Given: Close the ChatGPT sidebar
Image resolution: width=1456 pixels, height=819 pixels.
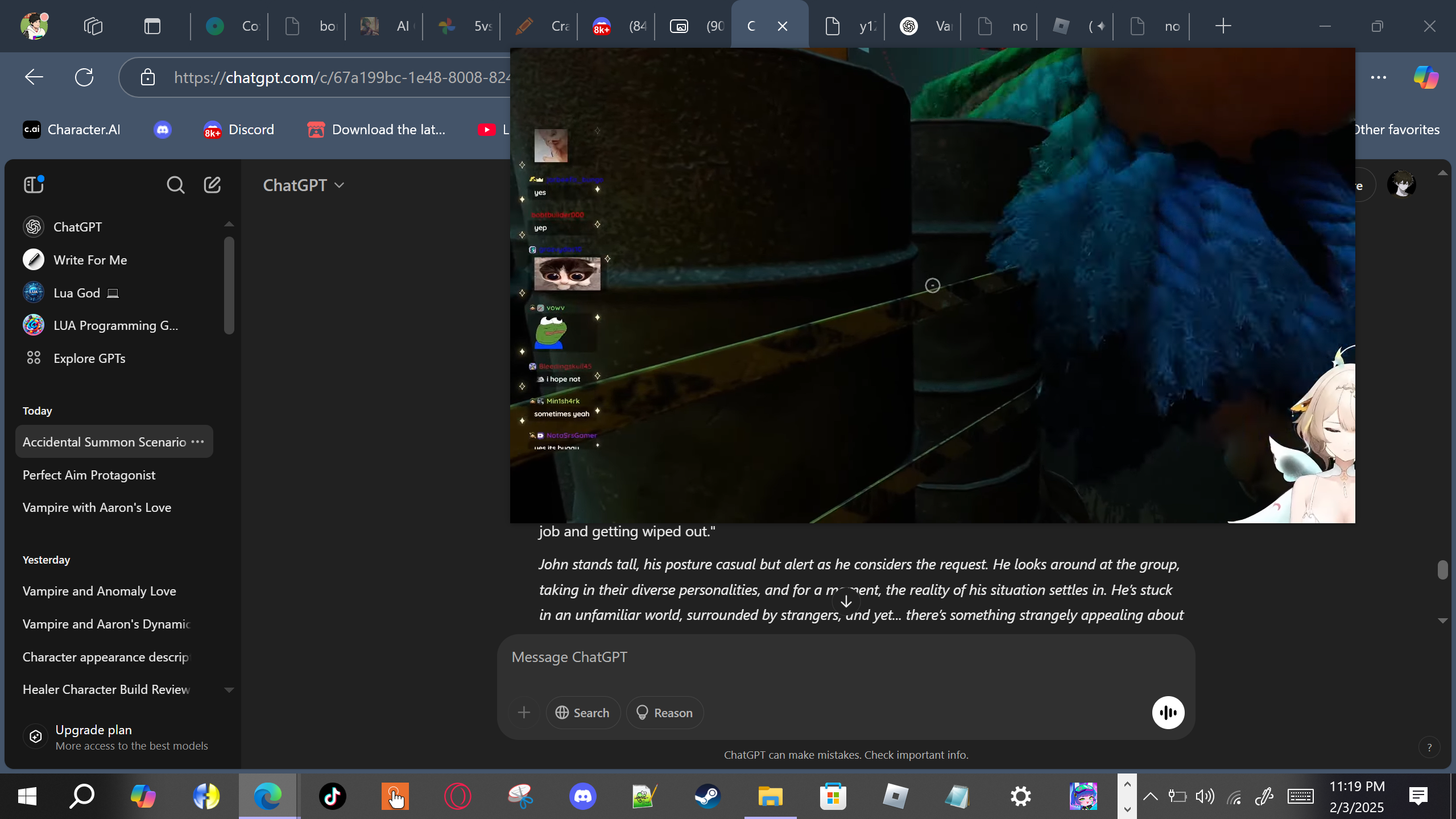Looking at the screenshot, I should [x=34, y=185].
